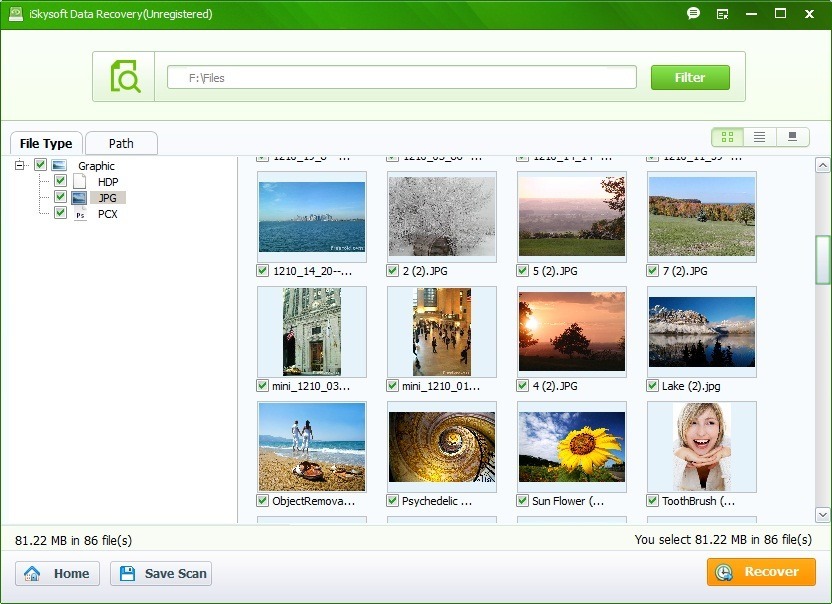This screenshot has height=604, width=832.
Task: Open the feedback chat icon in titlebar
Action: point(692,14)
